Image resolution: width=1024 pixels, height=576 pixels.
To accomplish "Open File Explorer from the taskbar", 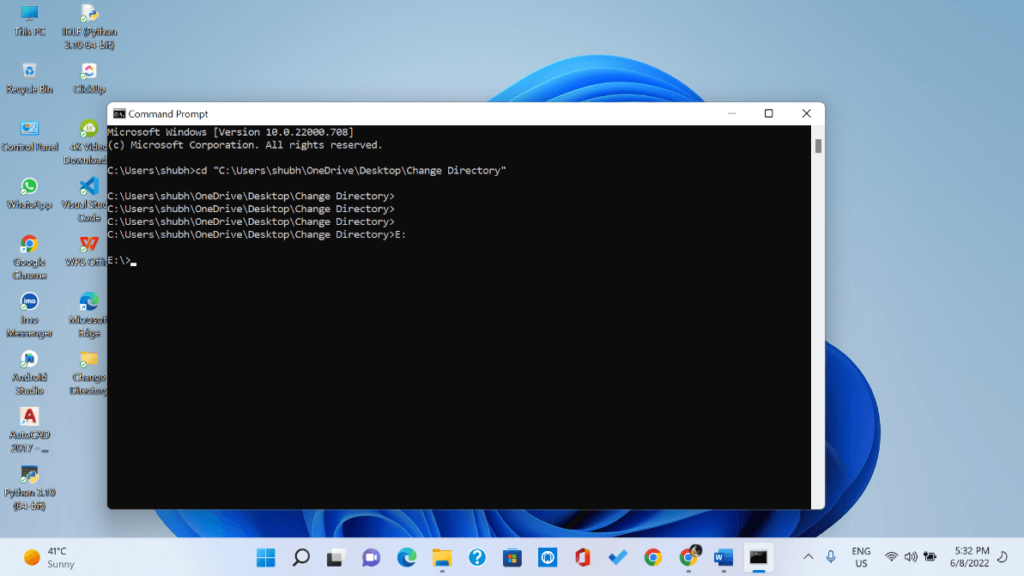I will pos(442,557).
